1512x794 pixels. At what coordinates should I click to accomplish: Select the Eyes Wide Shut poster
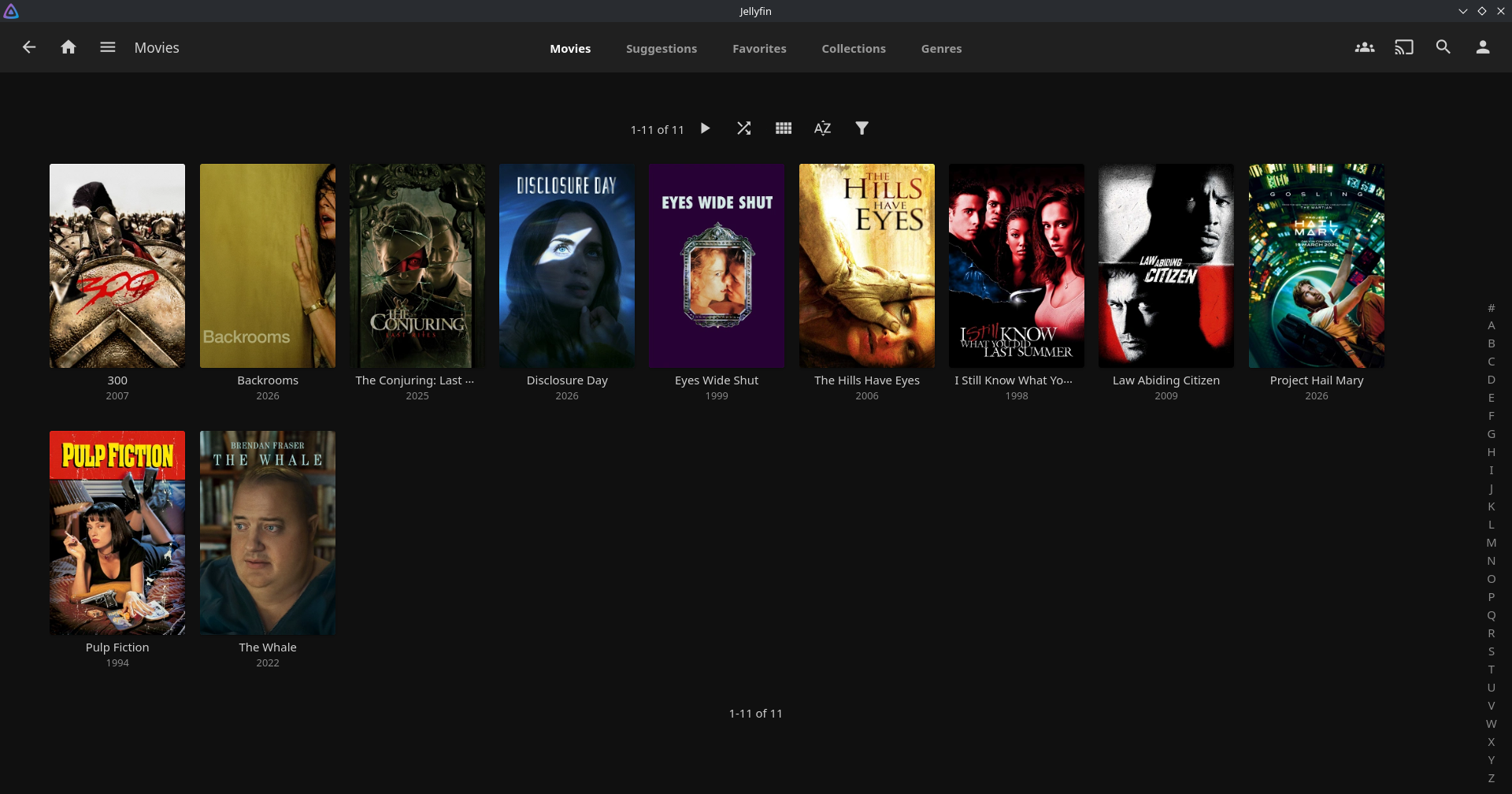pyautogui.click(x=717, y=265)
